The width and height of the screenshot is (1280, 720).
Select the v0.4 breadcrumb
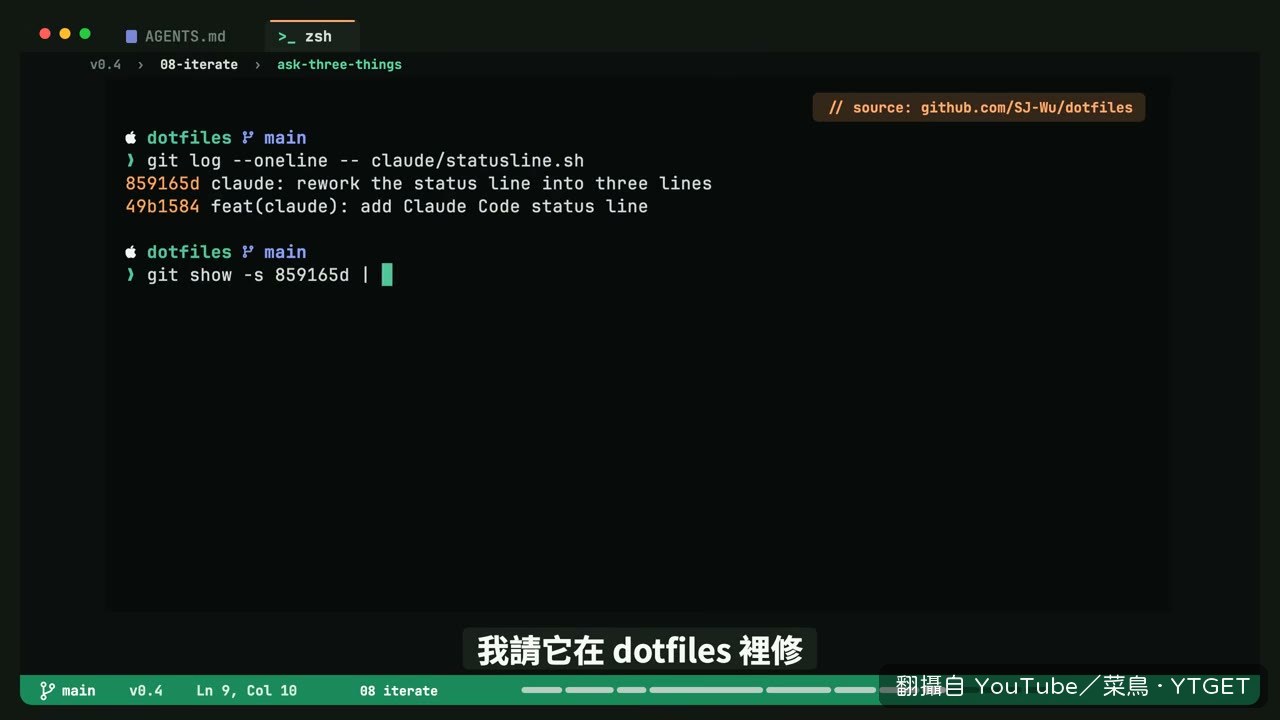(x=105, y=64)
